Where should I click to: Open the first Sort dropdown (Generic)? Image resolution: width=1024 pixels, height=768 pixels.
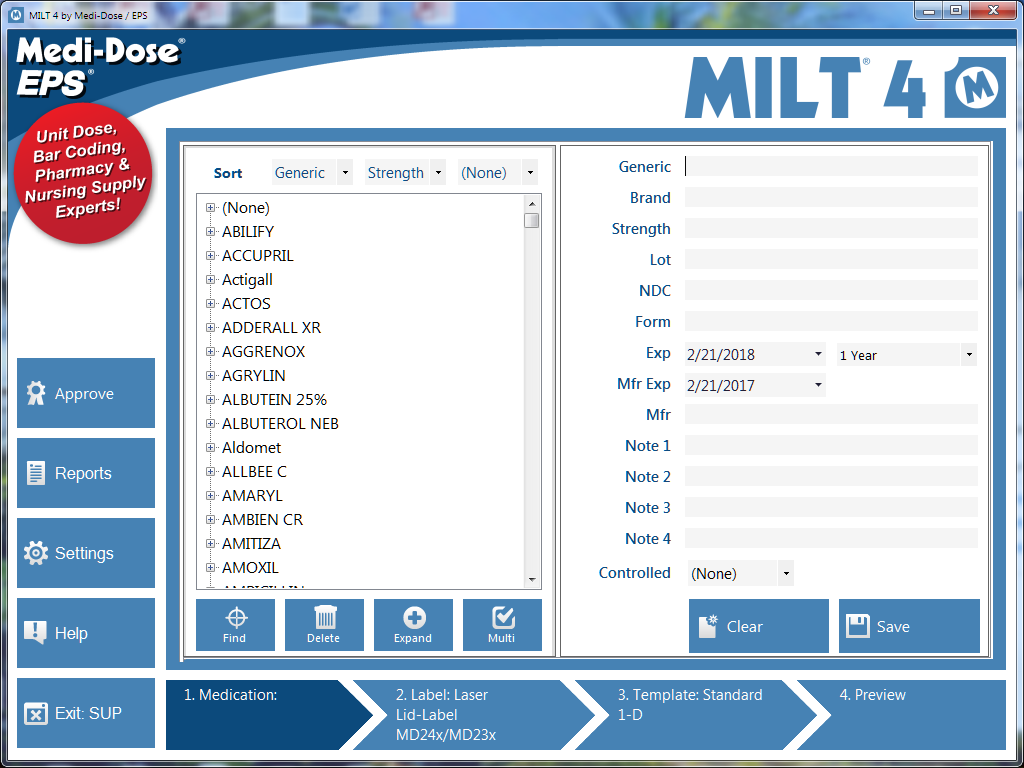(345, 173)
